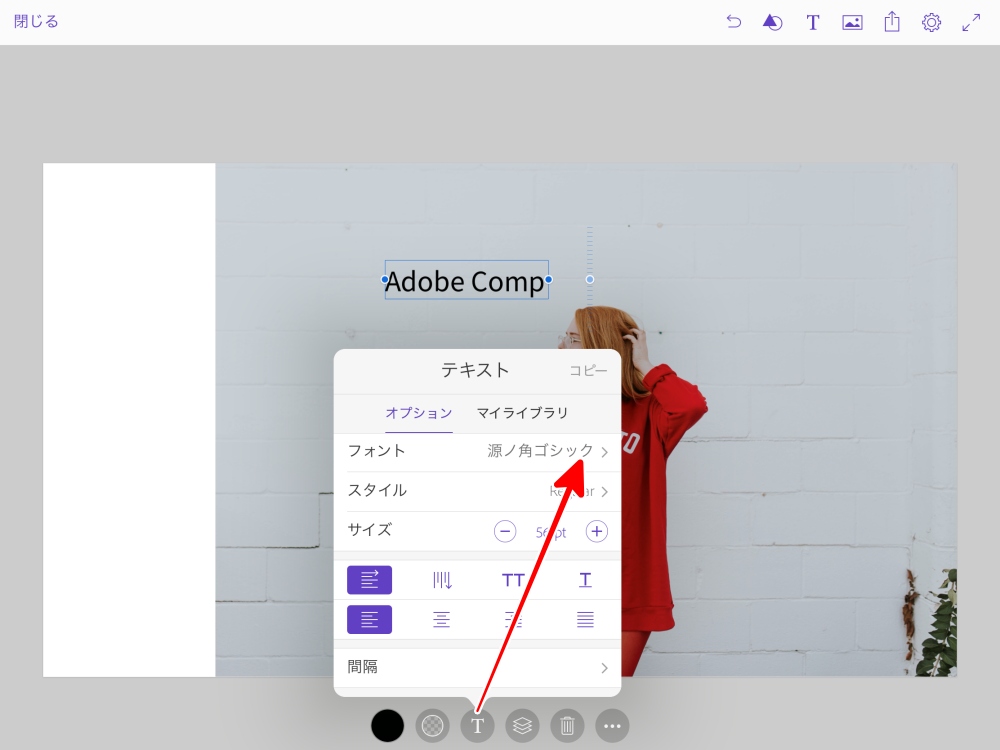1000x750 pixels.
Task: Increase font size with plus button
Action: pyautogui.click(x=596, y=531)
